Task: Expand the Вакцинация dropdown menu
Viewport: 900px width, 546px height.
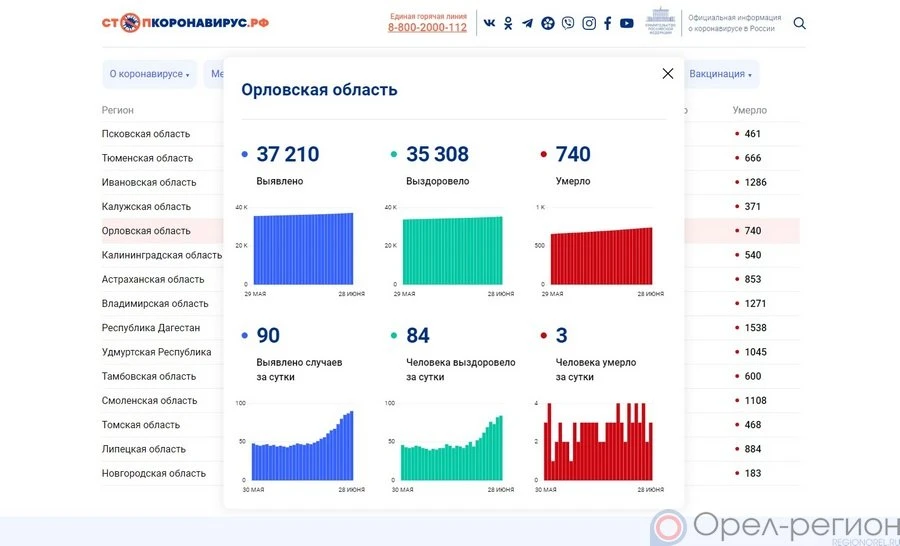Action: point(722,74)
